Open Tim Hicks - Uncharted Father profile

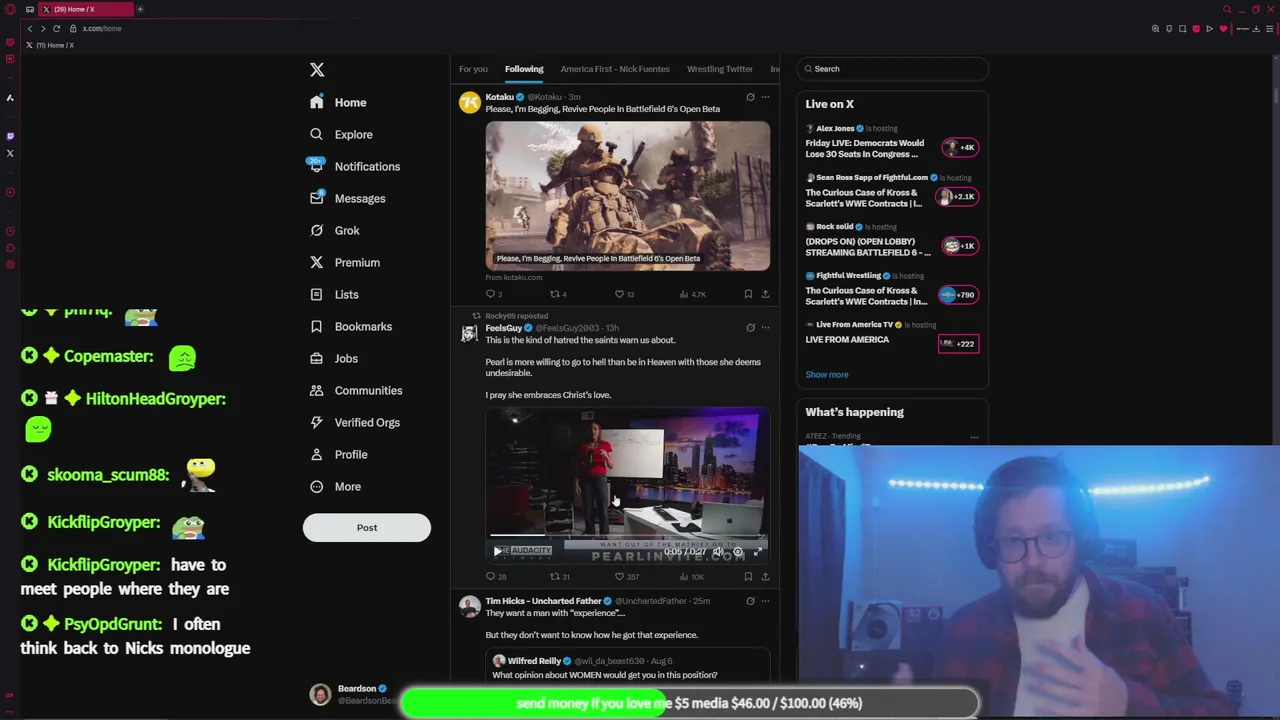[543, 601]
